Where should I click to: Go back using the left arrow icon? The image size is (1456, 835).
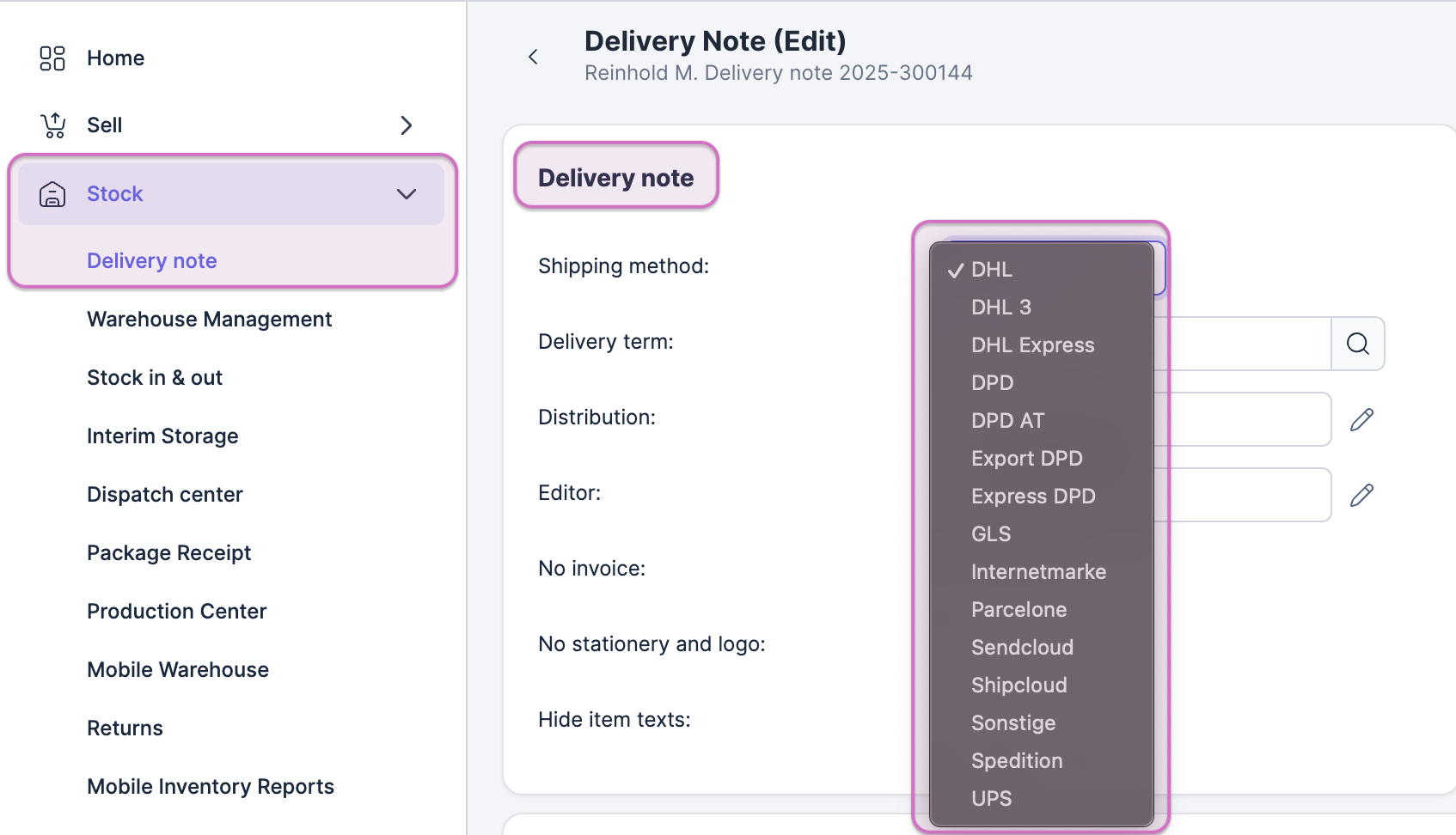tap(533, 57)
